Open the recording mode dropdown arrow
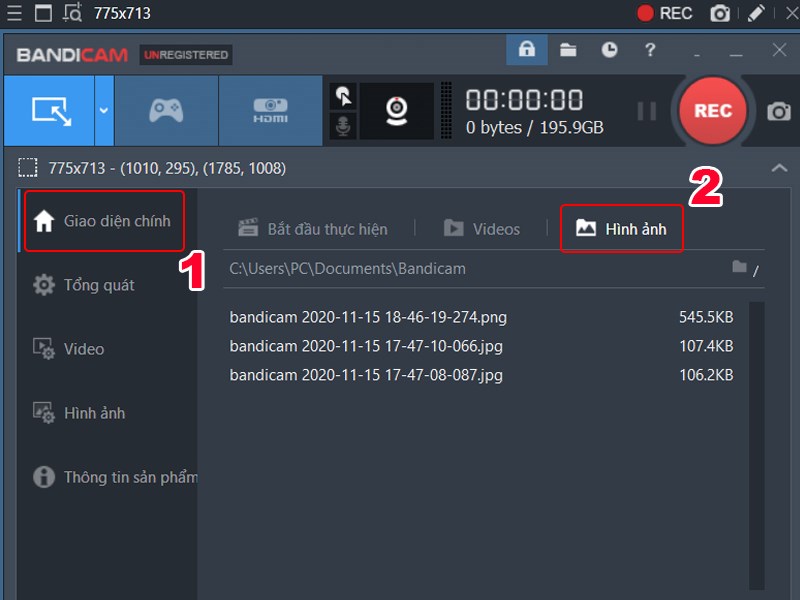The height and width of the screenshot is (600, 800). coord(104,111)
